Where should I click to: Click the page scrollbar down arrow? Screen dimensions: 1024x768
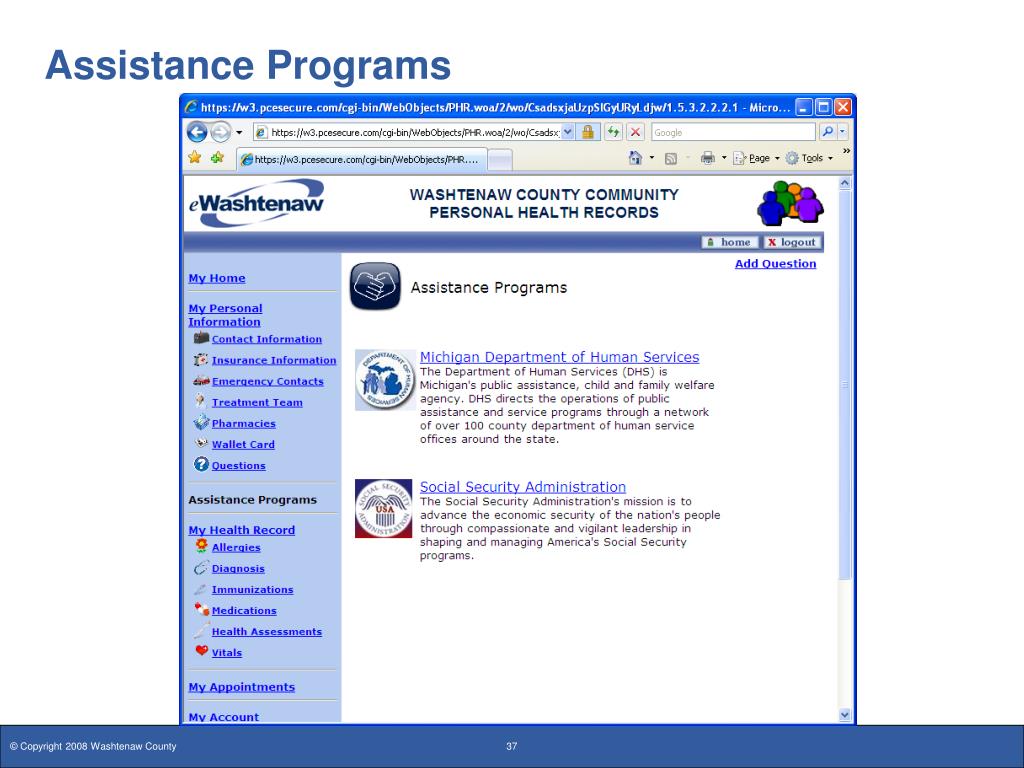pyautogui.click(x=844, y=715)
